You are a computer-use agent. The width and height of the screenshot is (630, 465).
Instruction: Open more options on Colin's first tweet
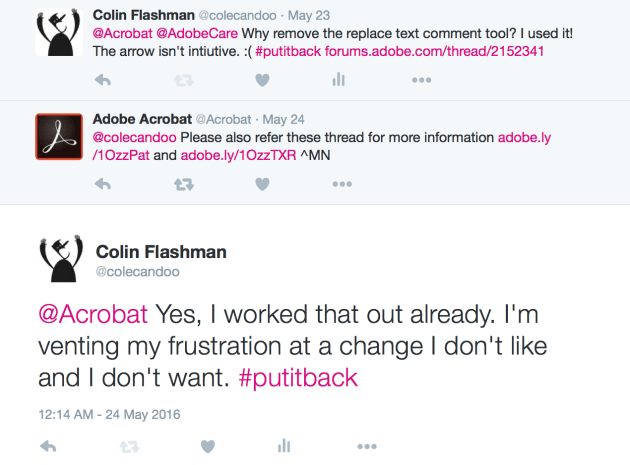tap(420, 80)
